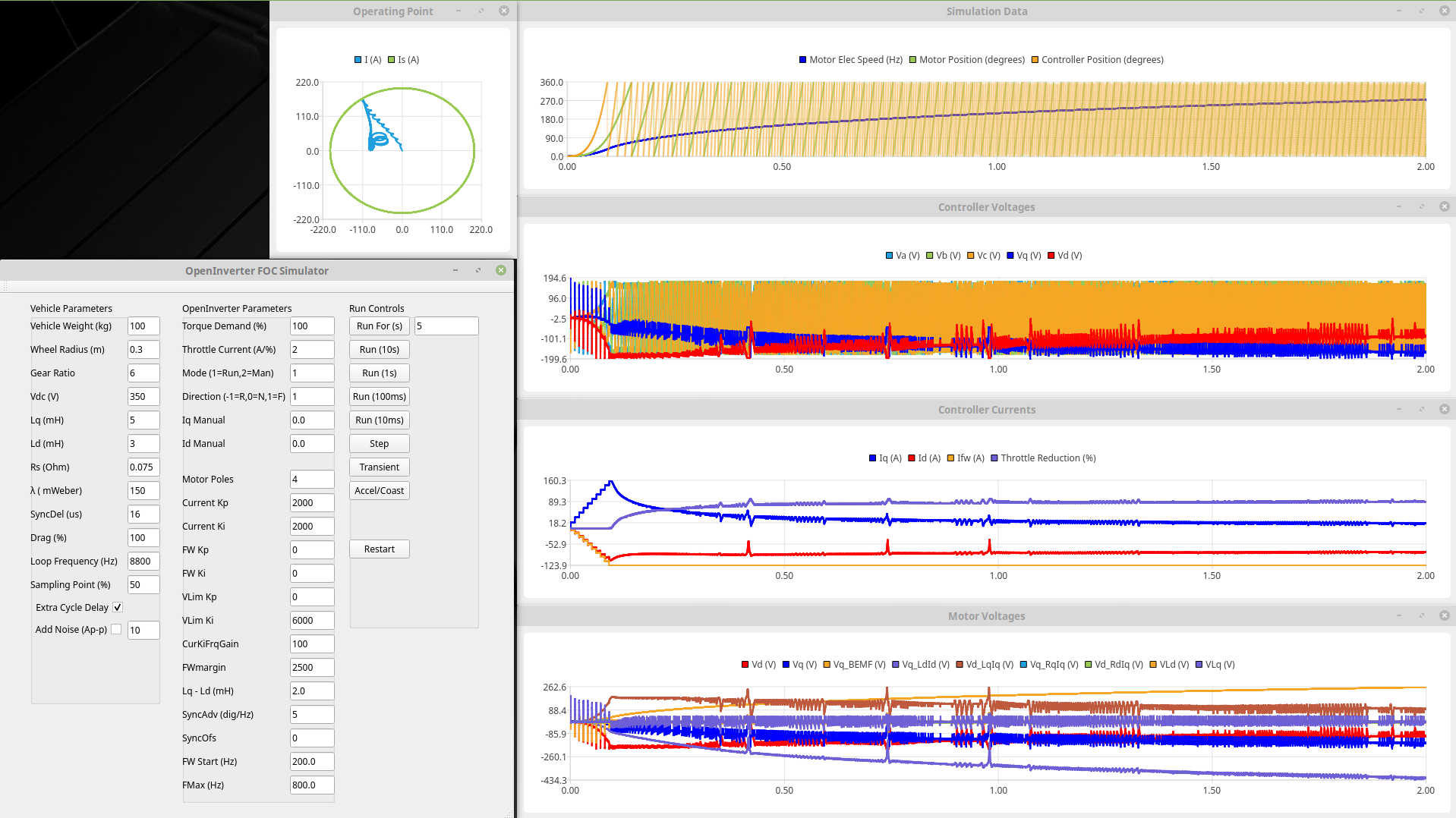Click the Run For seconds input box
This screenshot has height=818, width=1456.
tap(446, 326)
